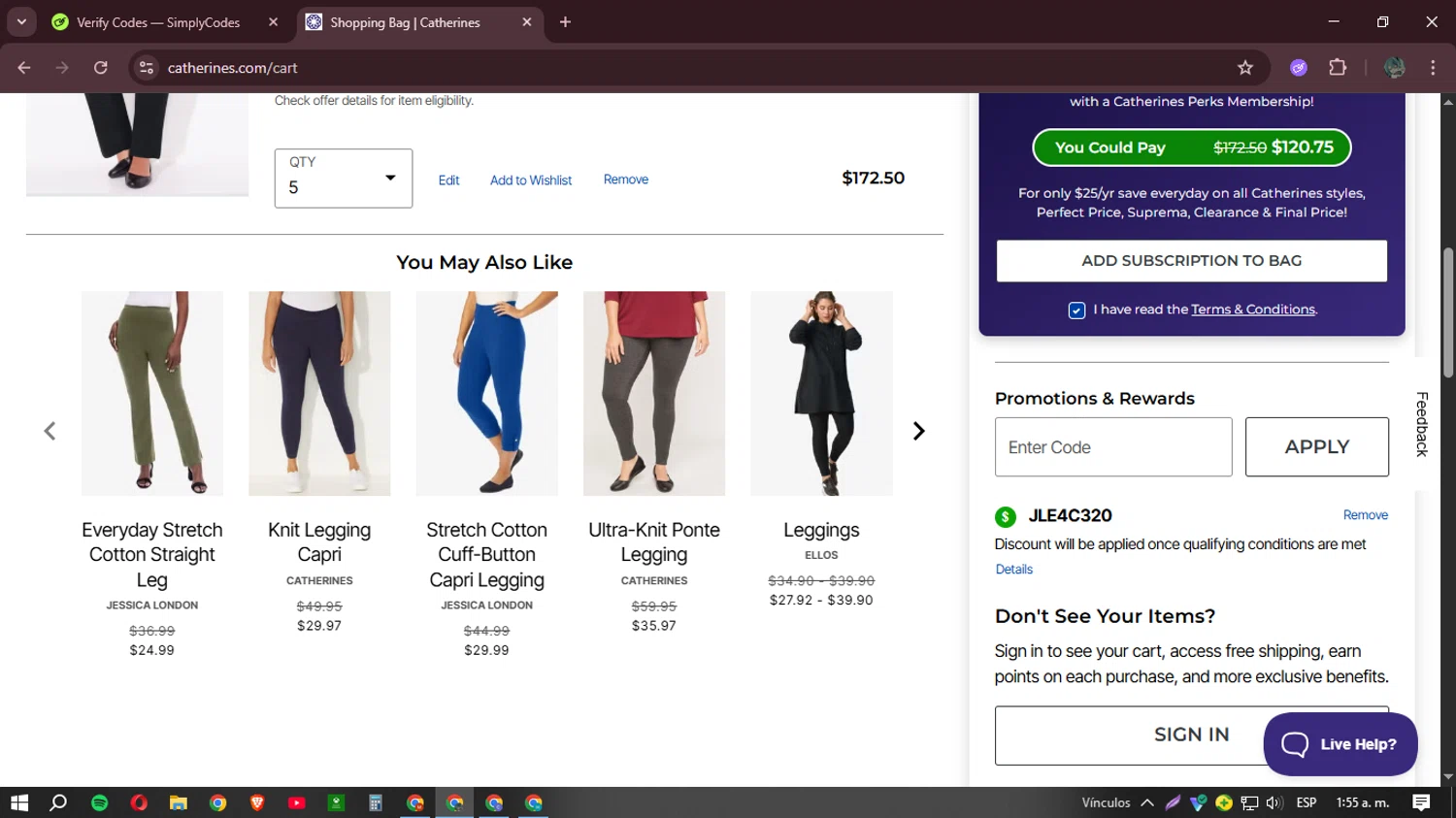Open a new browser tab
Image resolution: width=1456 pixels, height=818 pixels.
(565, 22)
